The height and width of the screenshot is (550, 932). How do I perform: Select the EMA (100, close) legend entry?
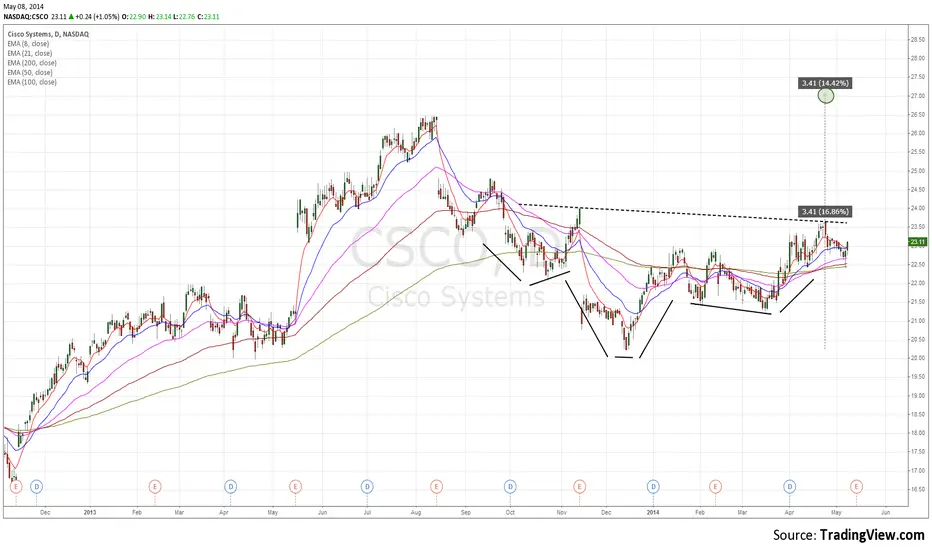click(32, 82)
